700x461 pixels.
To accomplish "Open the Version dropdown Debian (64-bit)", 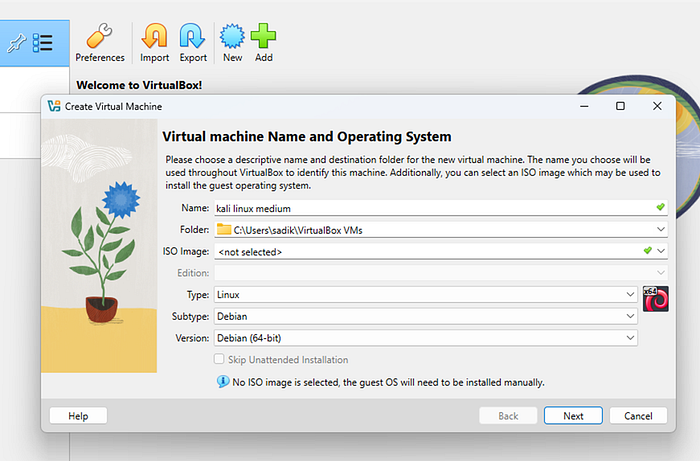I will pos(425,338).
